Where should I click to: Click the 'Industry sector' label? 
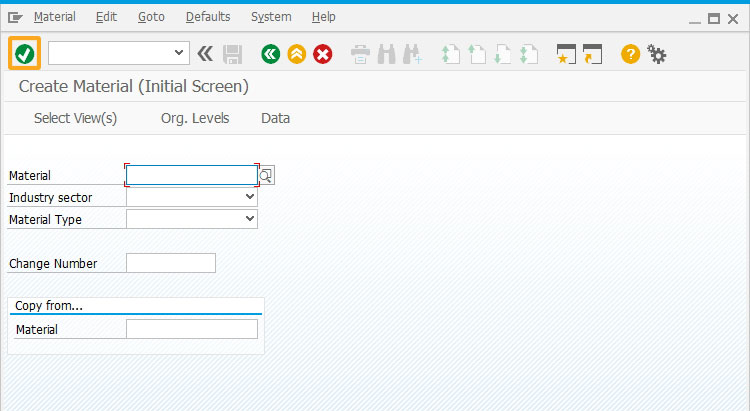point(50,198)
